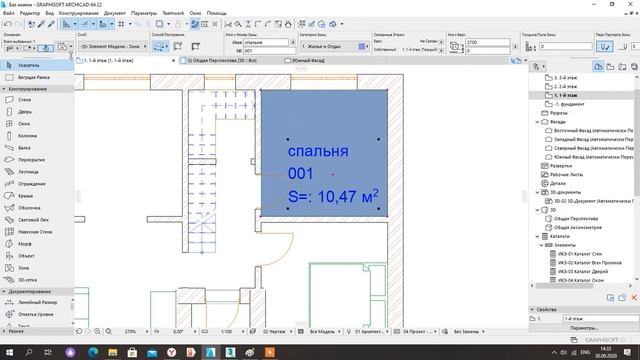This screenshot has height=360, width=640.
Task: Open the Файл menu
Action: pyautogui.click(x=9, y=13)
